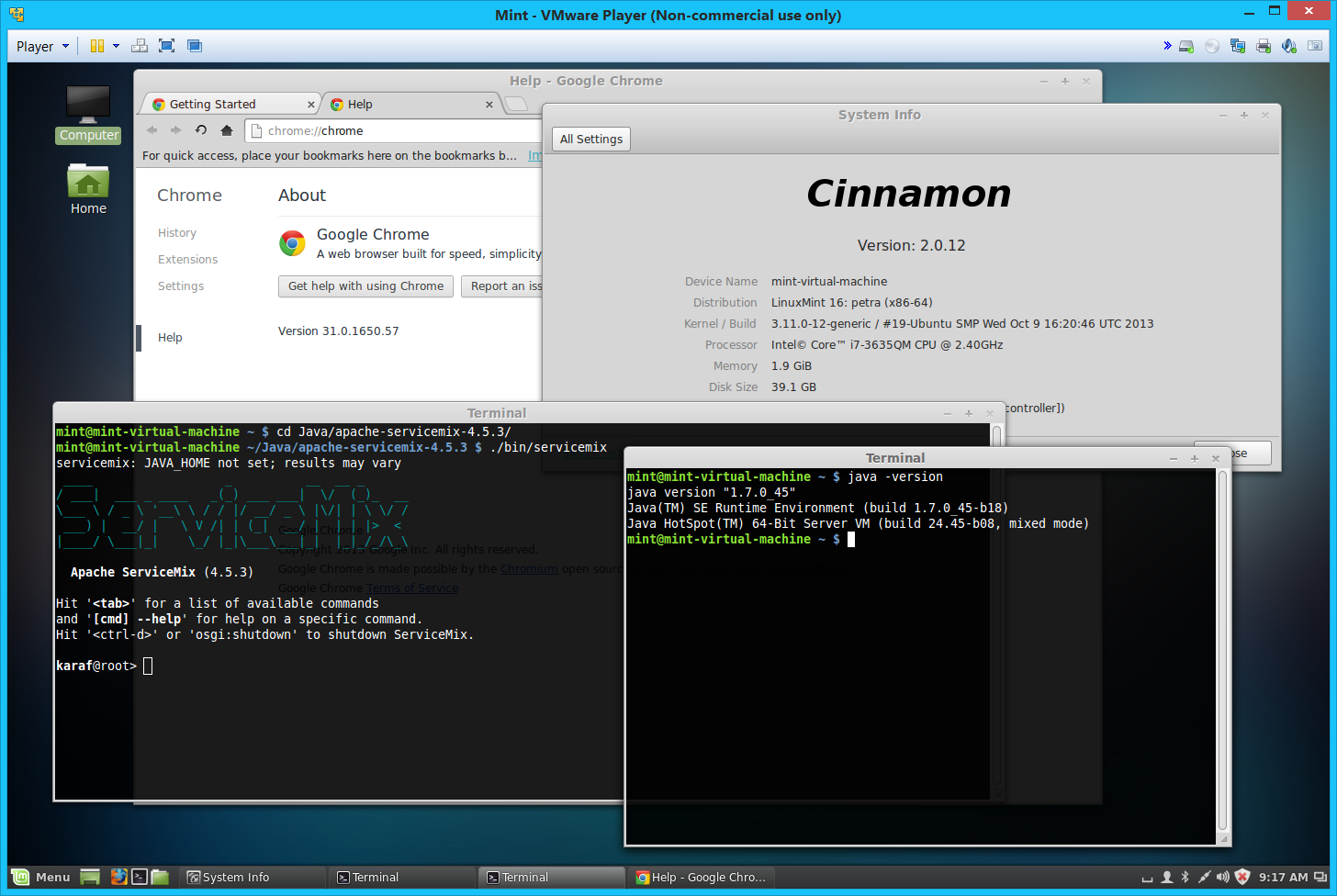This screenshot has width=1337, height=896.
Task: Follow the Chromium link behind the terminal
Action: click(x=529, y=569)
